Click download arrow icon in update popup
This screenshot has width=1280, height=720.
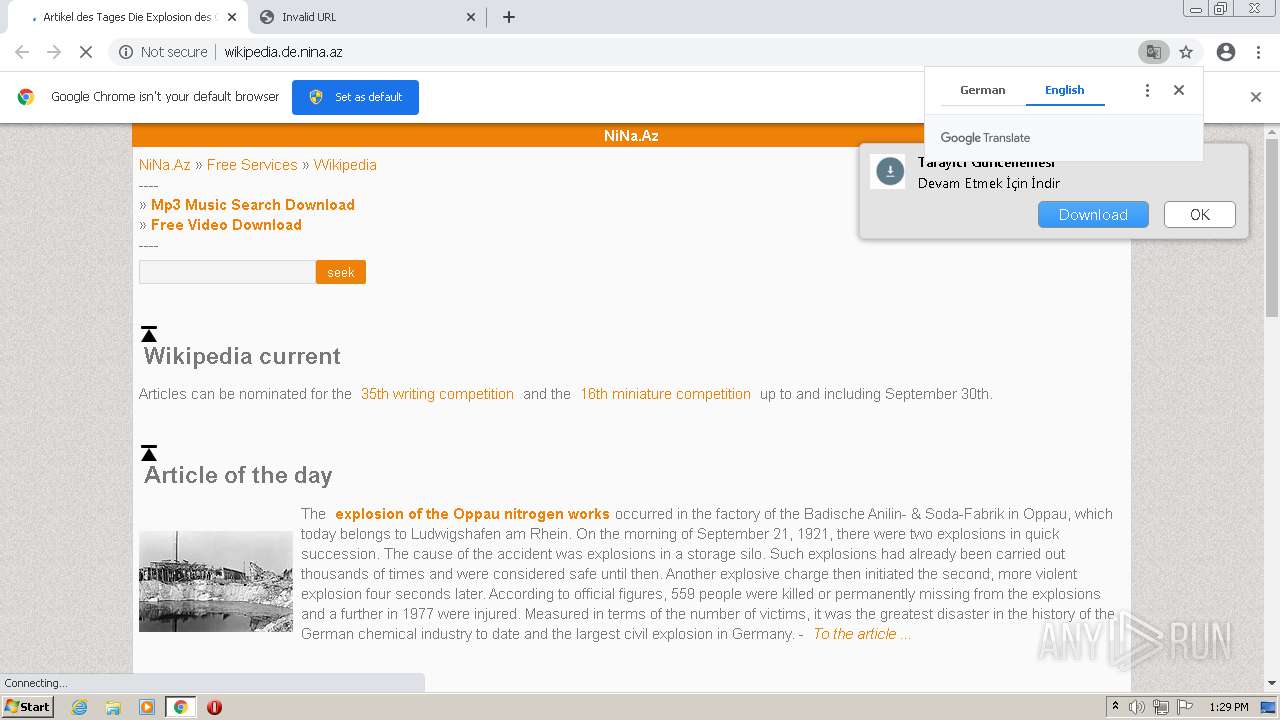(x=889, y=172)
